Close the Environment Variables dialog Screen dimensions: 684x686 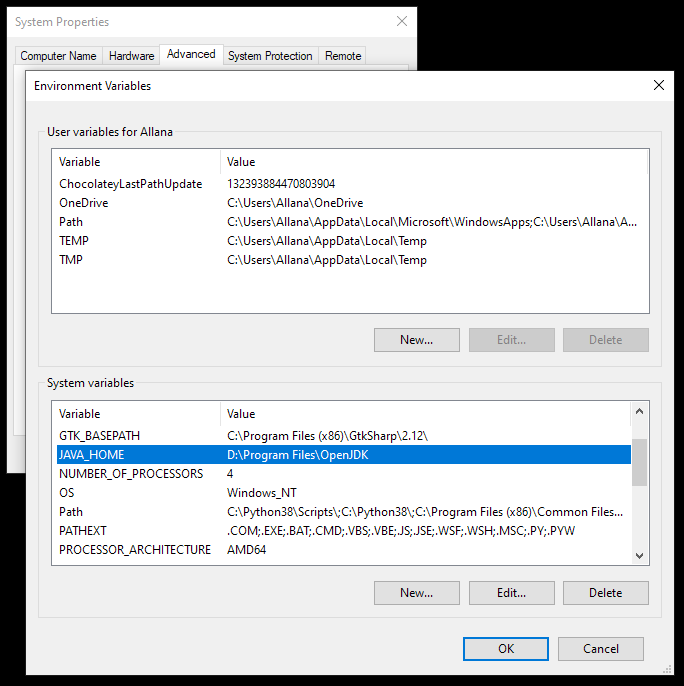(x=658, y=86)
